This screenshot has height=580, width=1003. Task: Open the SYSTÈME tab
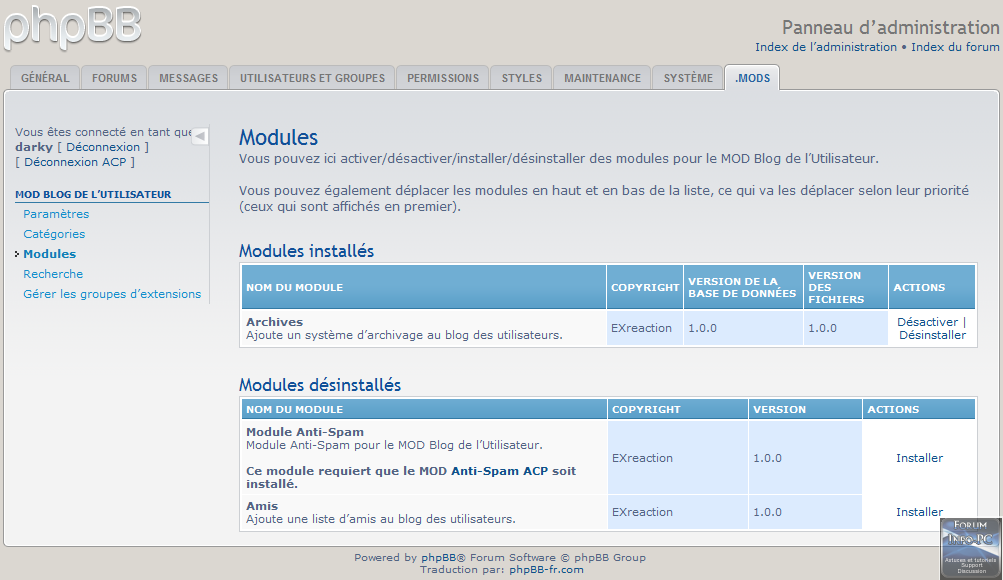click(688, 78)
